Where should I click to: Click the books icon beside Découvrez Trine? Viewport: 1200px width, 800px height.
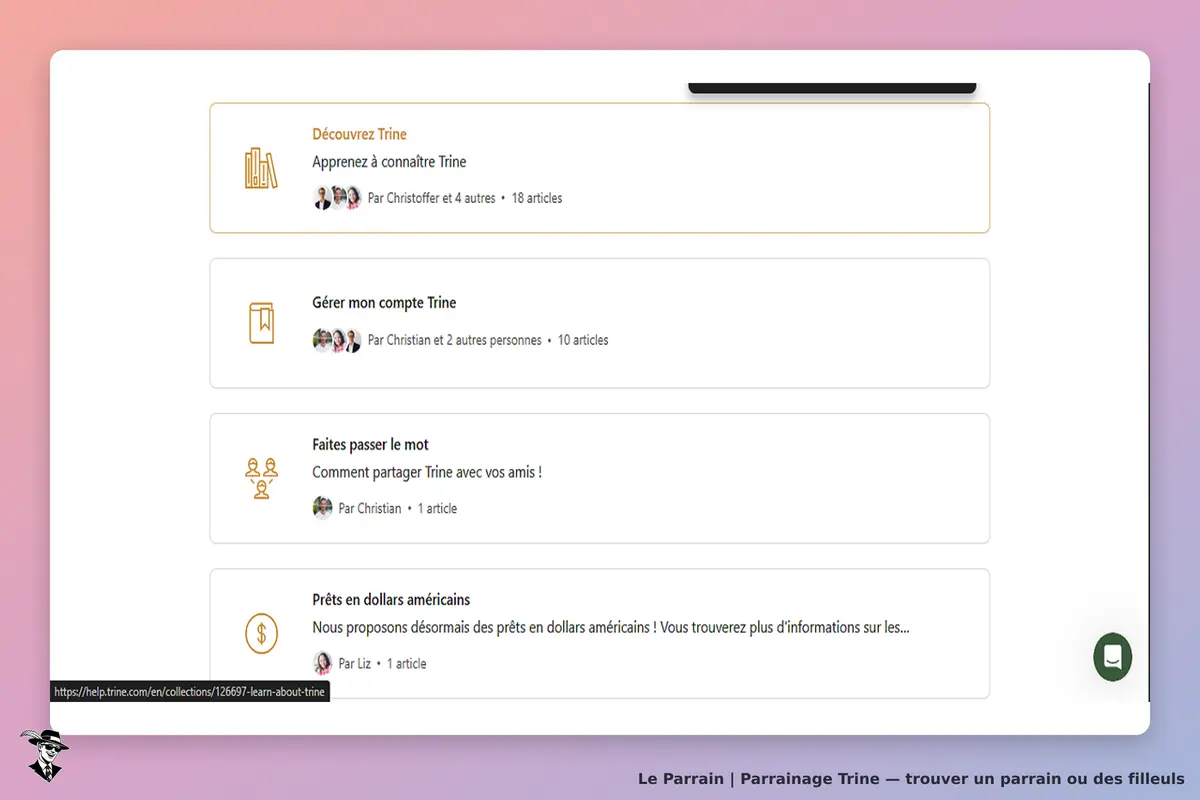click(261, 168)
